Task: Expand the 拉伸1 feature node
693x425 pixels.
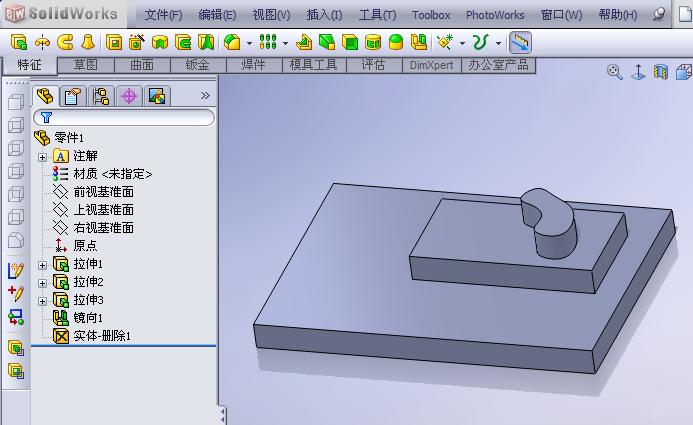Action: (x=42, y=265)
